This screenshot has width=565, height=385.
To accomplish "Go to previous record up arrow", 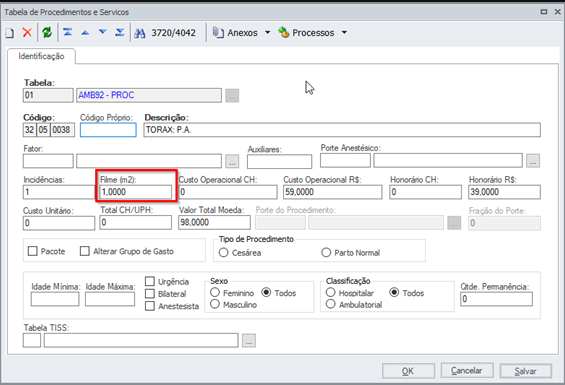I will point(85,32).
